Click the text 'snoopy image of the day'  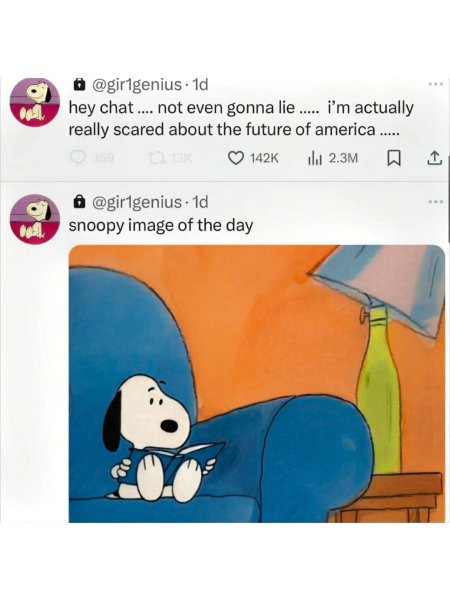(161, 225)
